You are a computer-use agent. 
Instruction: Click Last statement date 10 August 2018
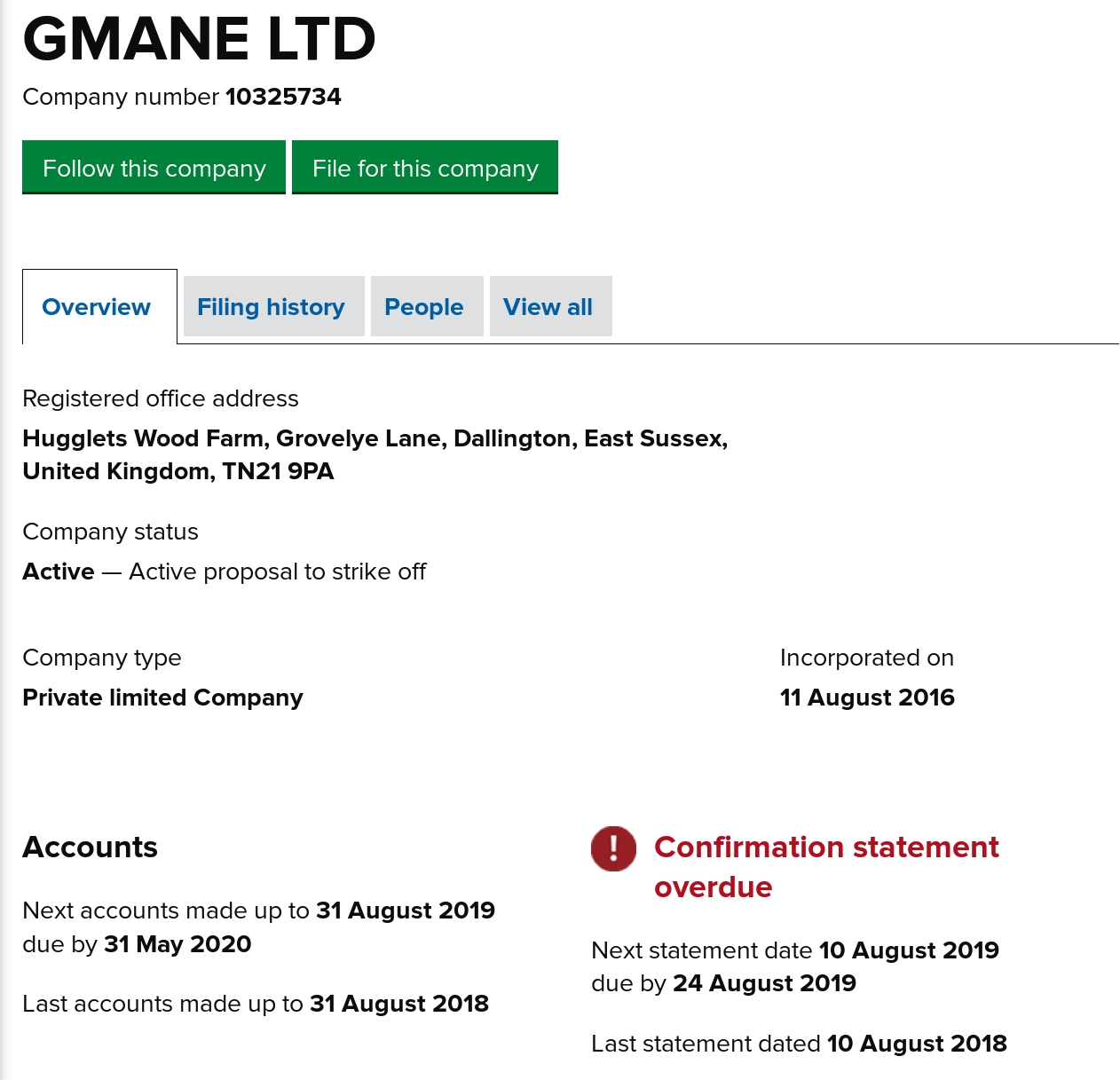(x=917, y=1044)
